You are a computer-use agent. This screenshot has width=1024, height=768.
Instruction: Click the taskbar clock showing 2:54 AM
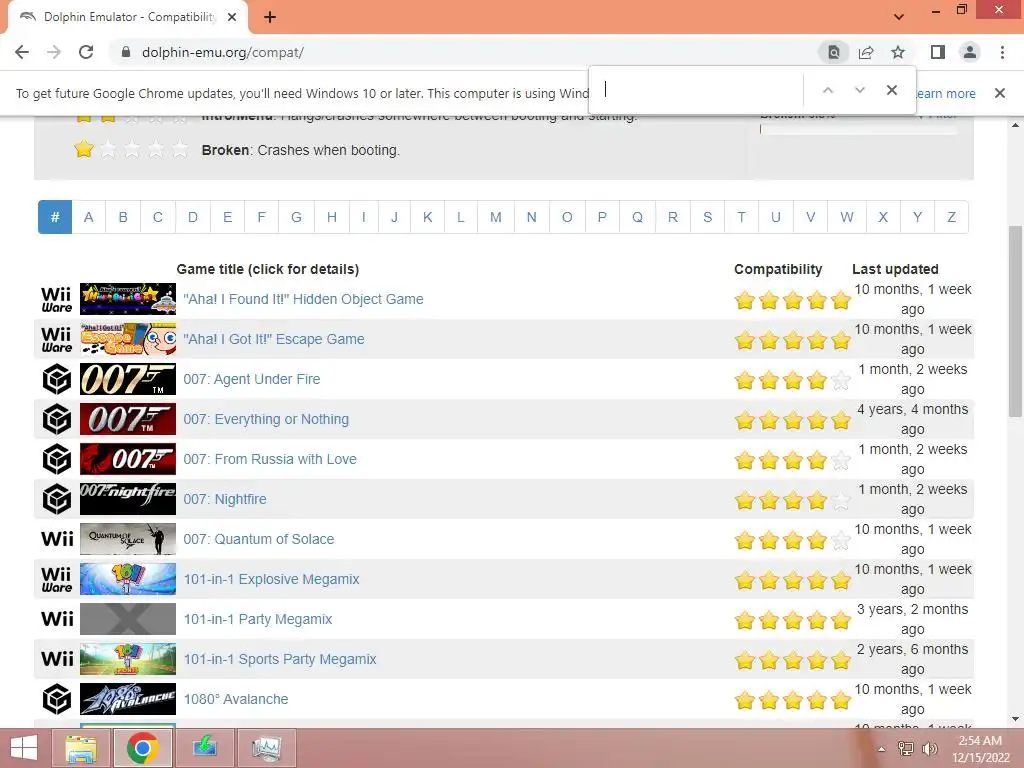[x=980, y=748]
